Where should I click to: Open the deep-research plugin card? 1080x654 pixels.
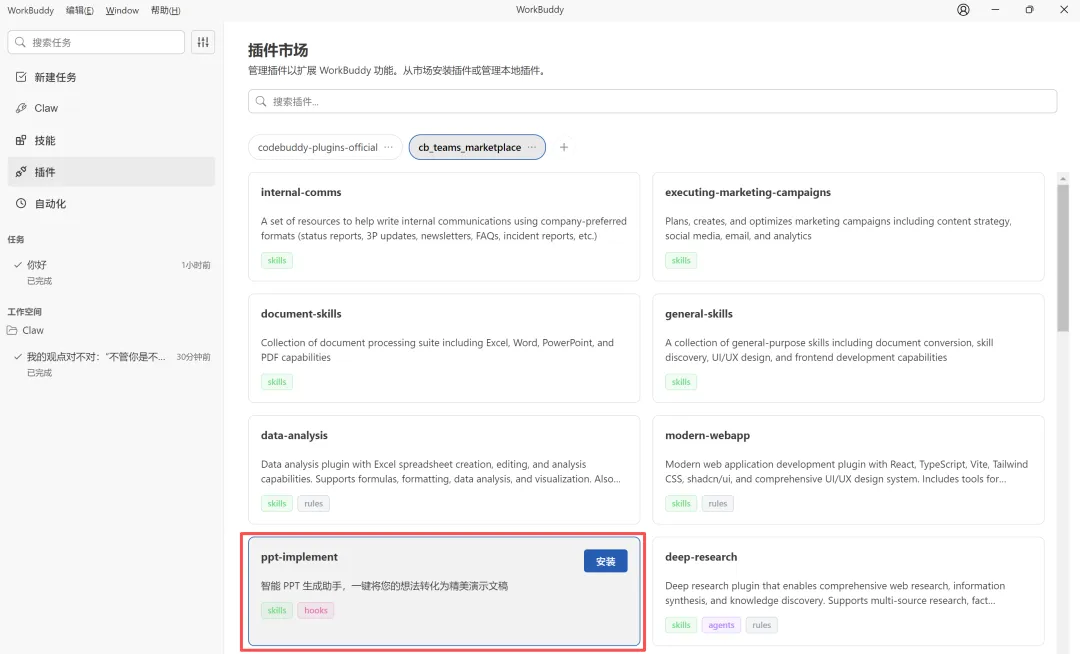(x=848, y=591)
